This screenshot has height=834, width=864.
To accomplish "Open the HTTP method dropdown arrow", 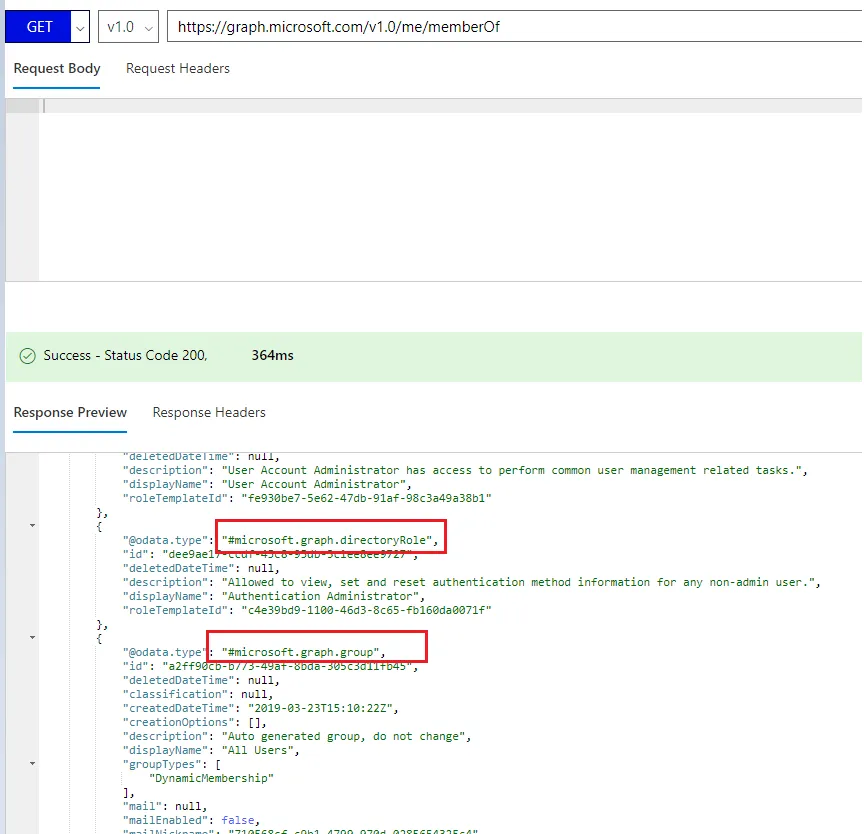I will 80,27.
